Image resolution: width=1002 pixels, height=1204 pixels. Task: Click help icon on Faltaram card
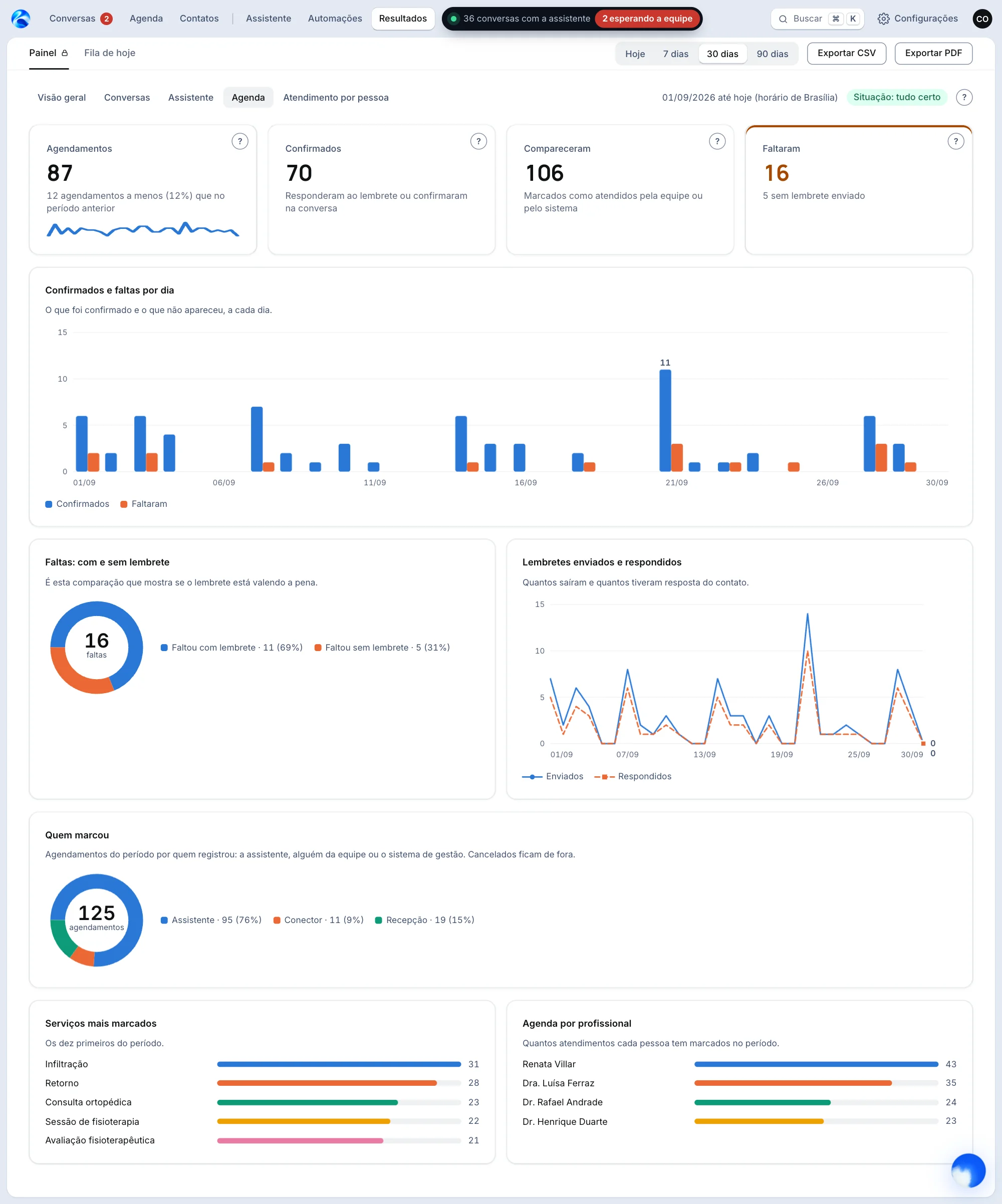[x=955, y=141]
